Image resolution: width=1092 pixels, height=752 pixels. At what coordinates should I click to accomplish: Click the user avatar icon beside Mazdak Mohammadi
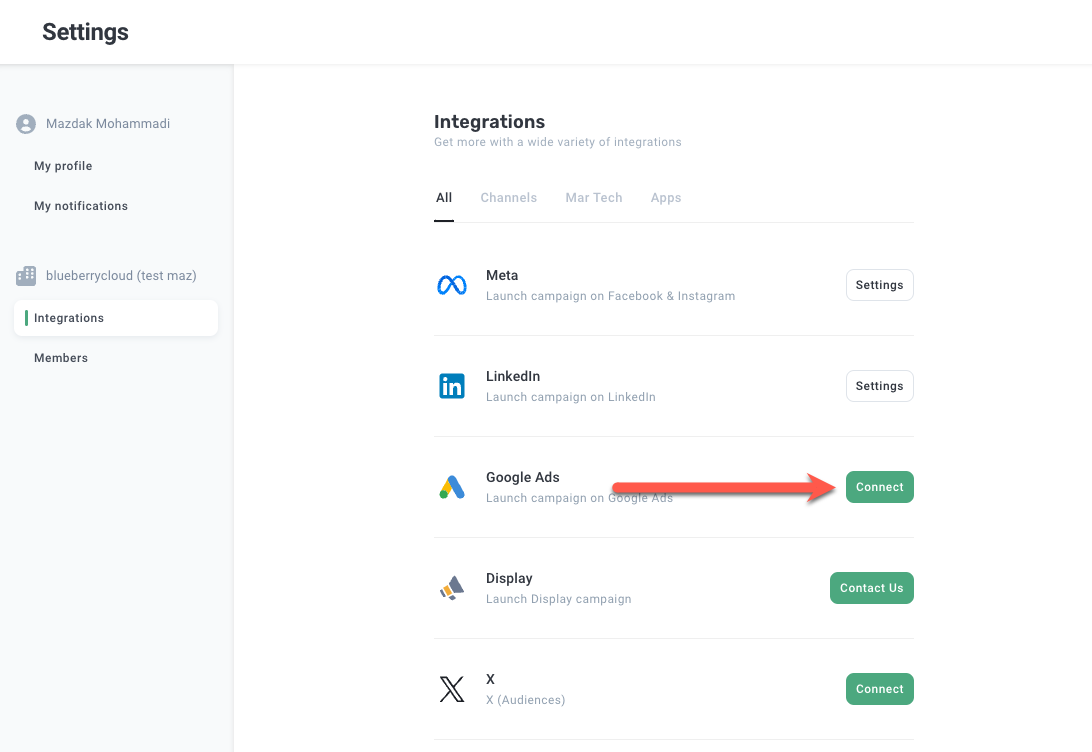26,124
